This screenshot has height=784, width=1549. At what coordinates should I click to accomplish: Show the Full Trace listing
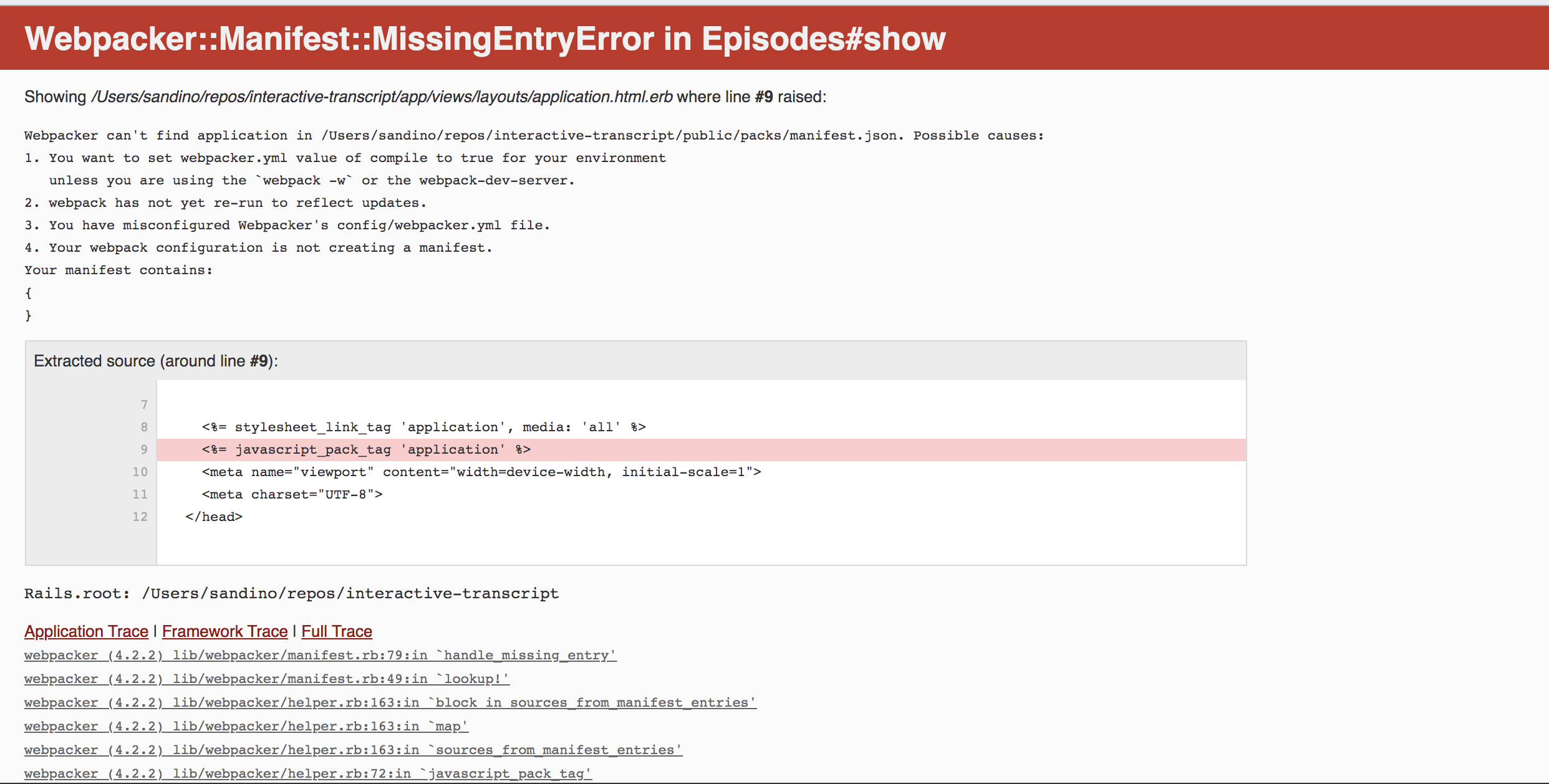(336, 631)
